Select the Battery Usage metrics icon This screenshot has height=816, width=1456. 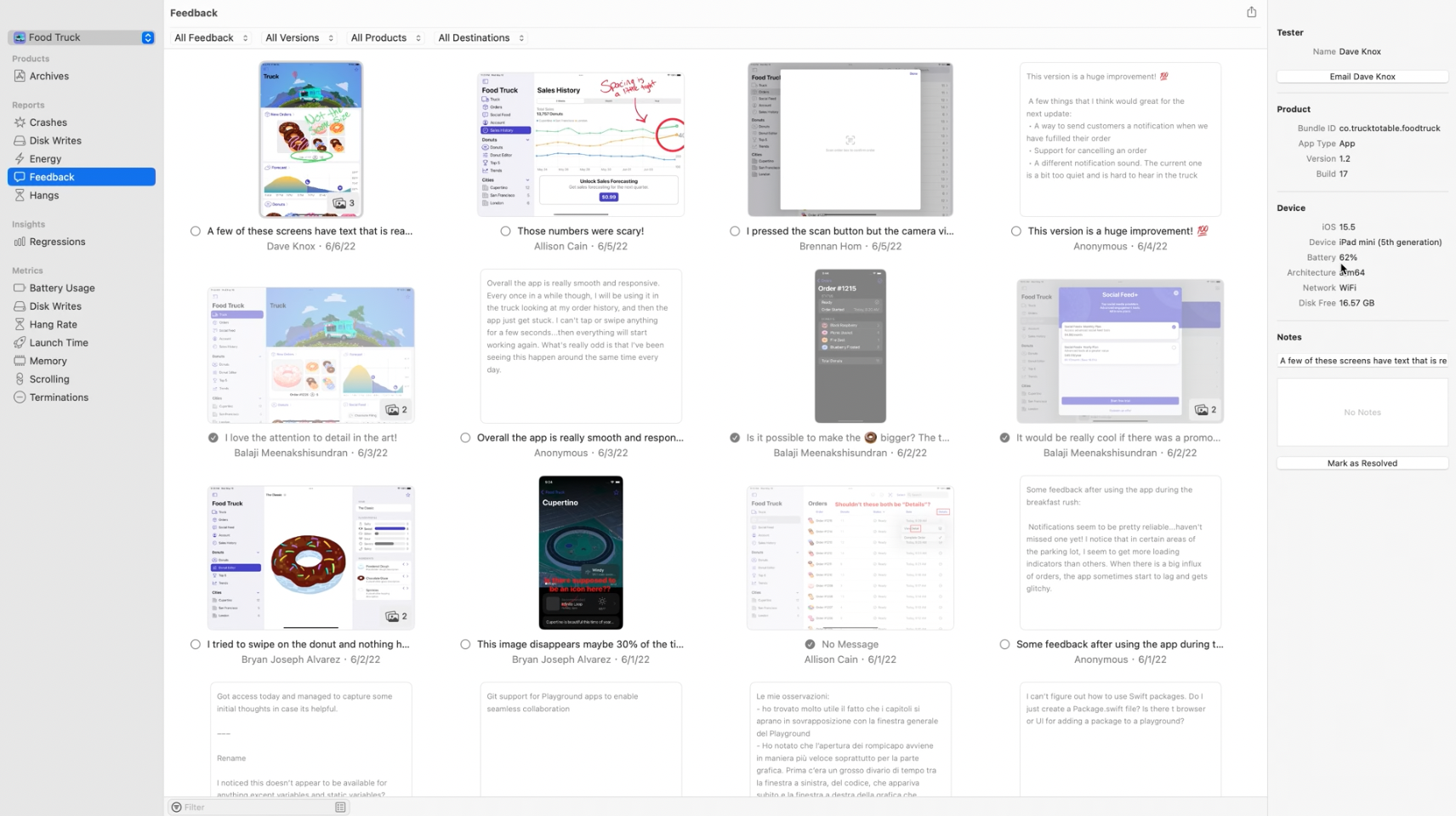tap(20, 288)
